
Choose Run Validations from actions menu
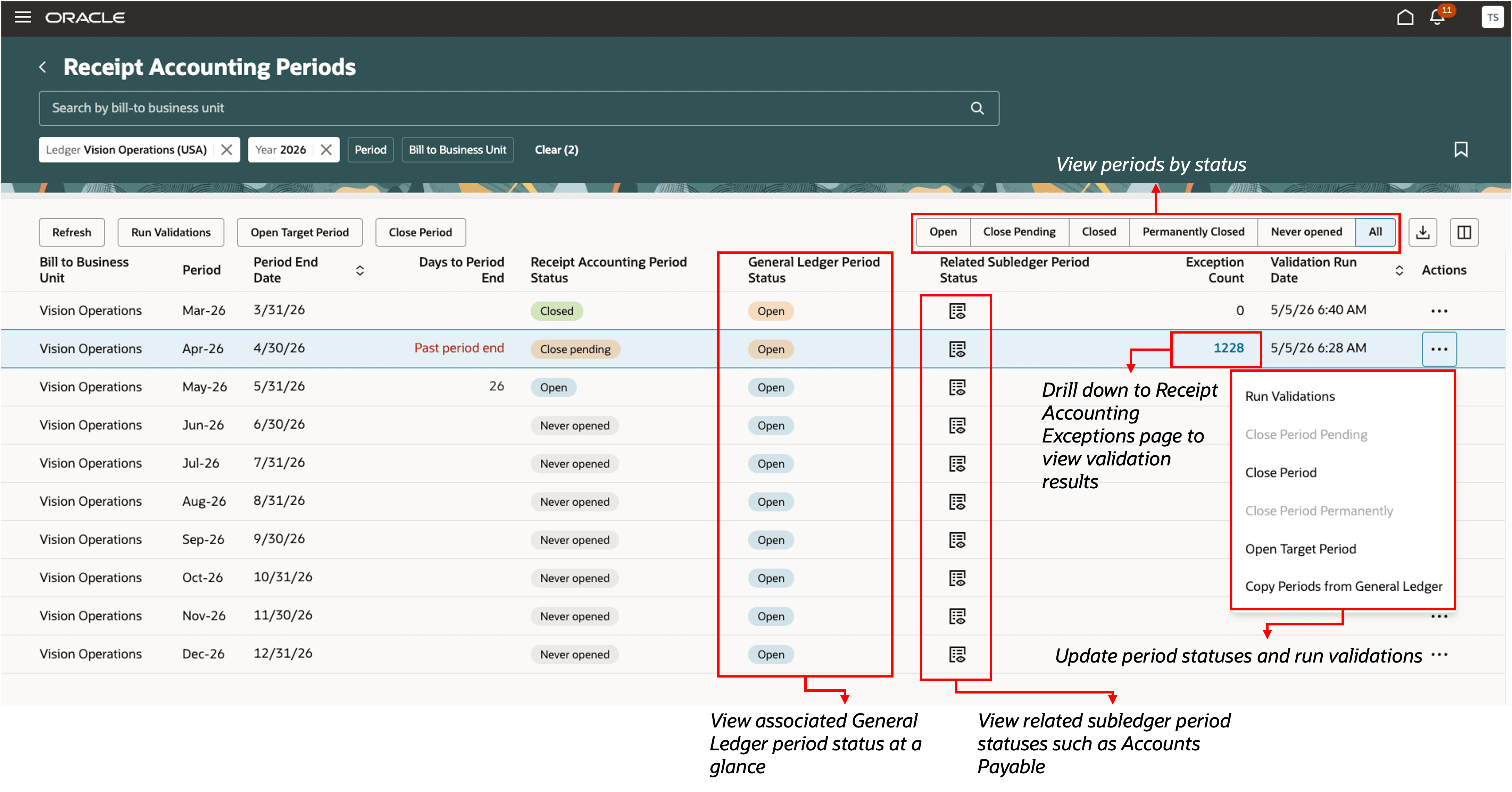pyautogui.click(x=1289, y=397)
